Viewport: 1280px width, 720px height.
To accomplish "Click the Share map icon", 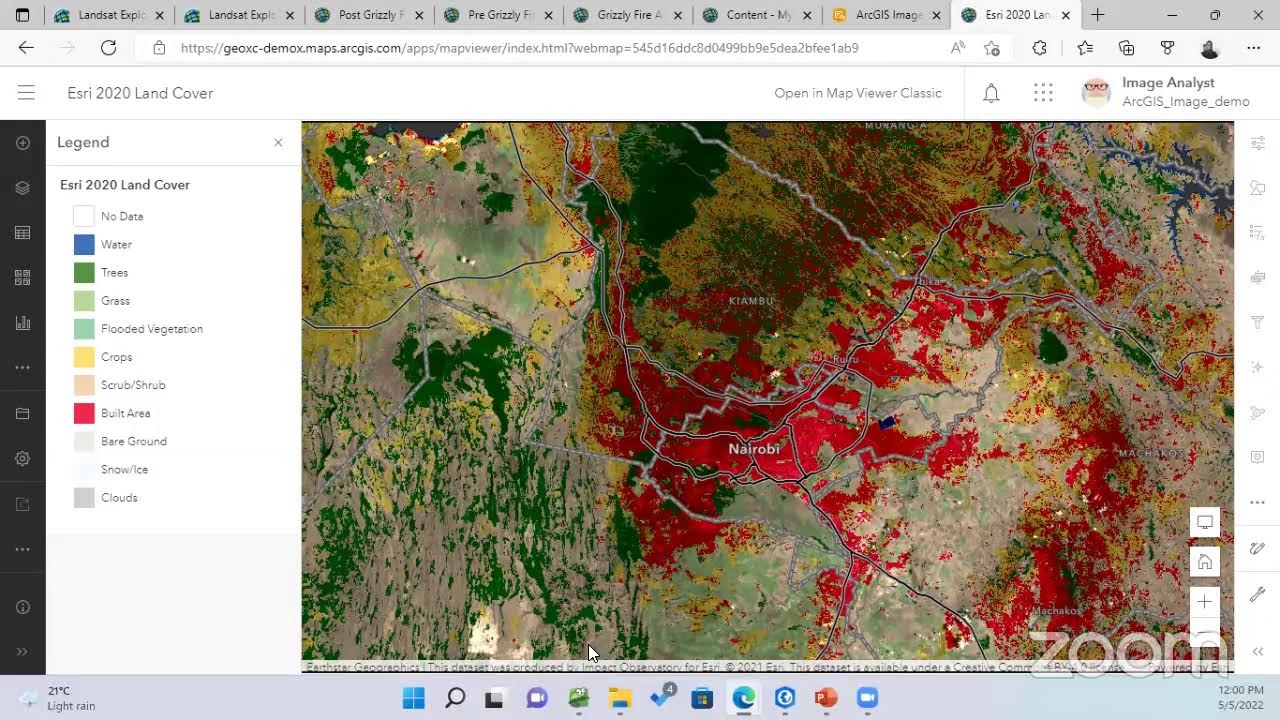I will click(22, 504).
